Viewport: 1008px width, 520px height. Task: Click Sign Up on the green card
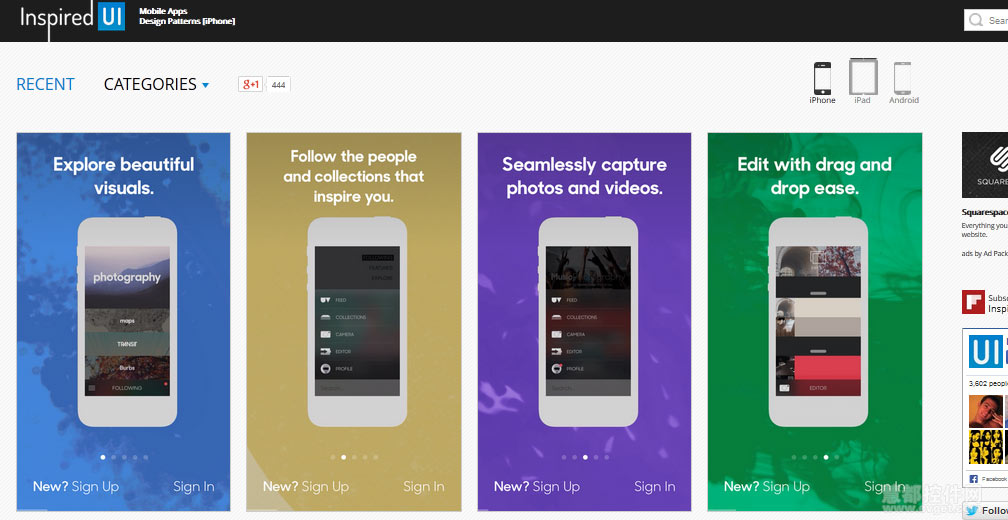[786, 487]
